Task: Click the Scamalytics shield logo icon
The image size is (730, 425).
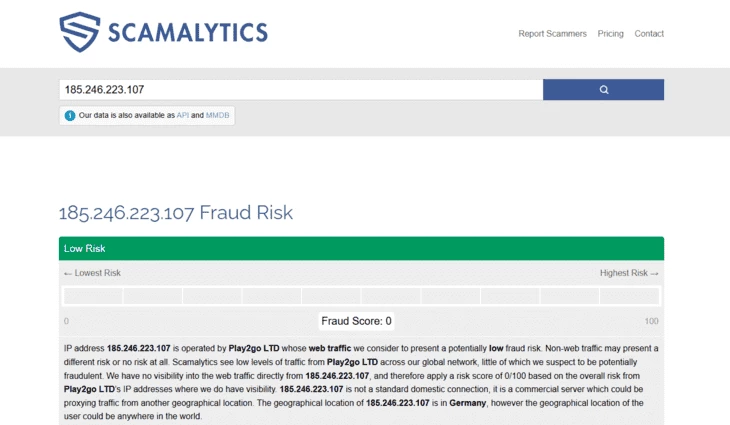Action: (x=79, y=32)
